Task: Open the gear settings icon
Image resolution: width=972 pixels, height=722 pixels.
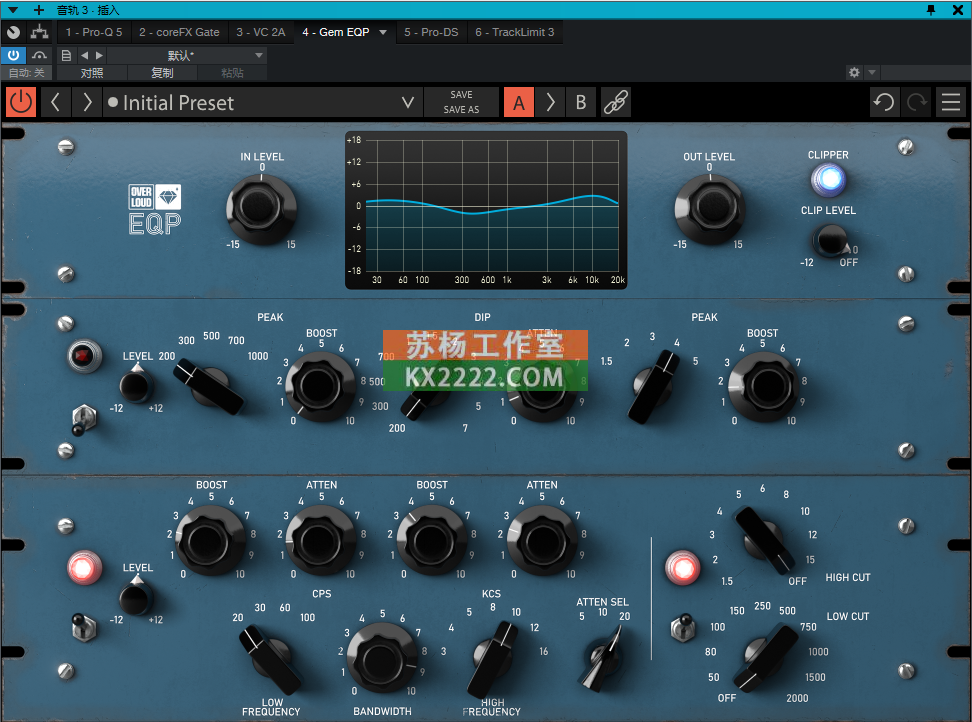Action: pyautogui.click(x=854, y=73)
